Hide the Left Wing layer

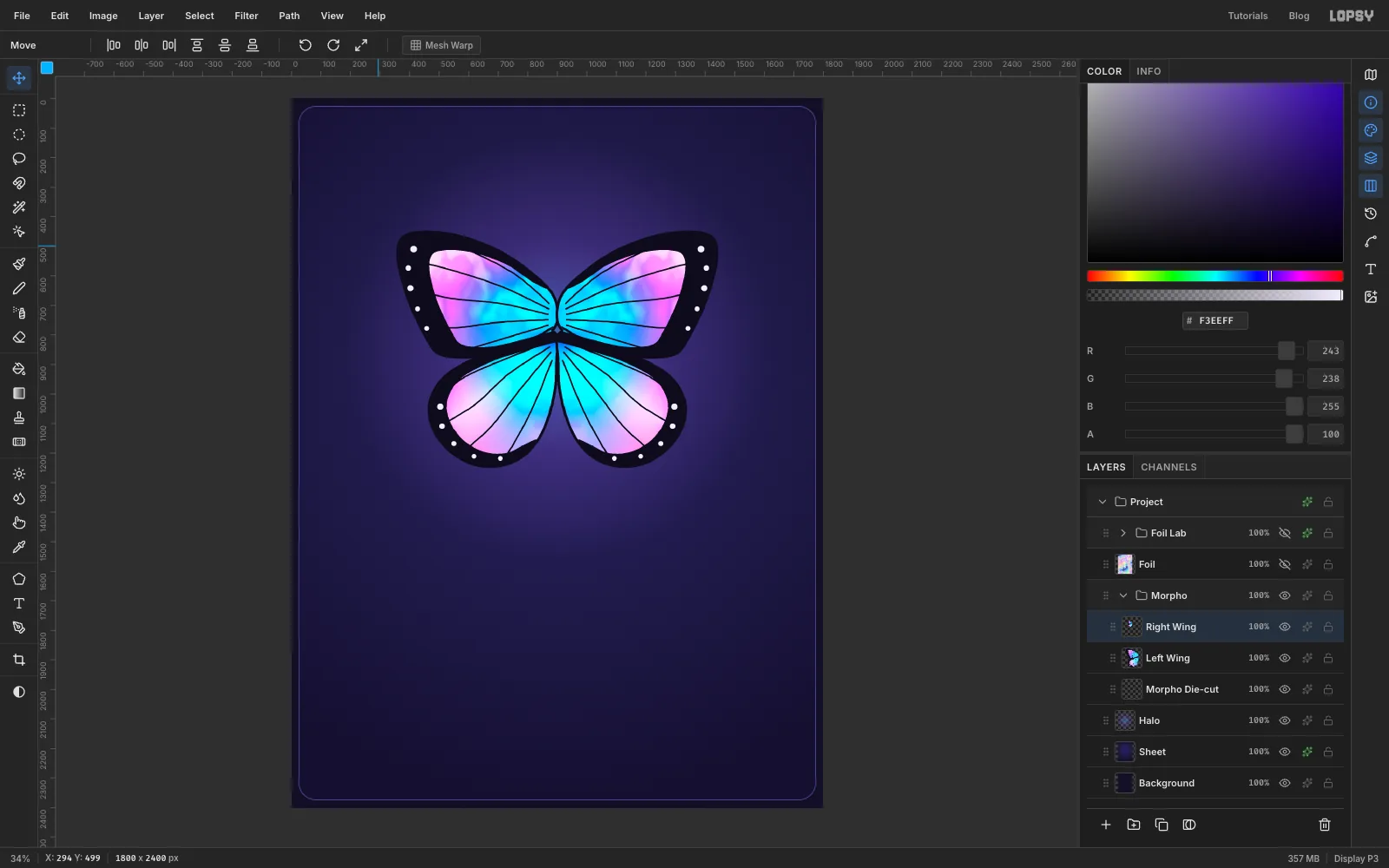coord(1285,658)
